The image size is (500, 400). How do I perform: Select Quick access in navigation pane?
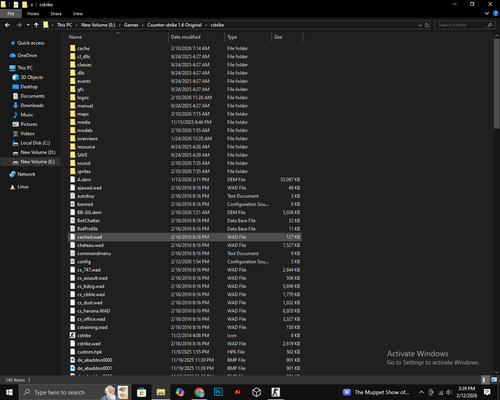pyautogui.click(x=30, y=43)
